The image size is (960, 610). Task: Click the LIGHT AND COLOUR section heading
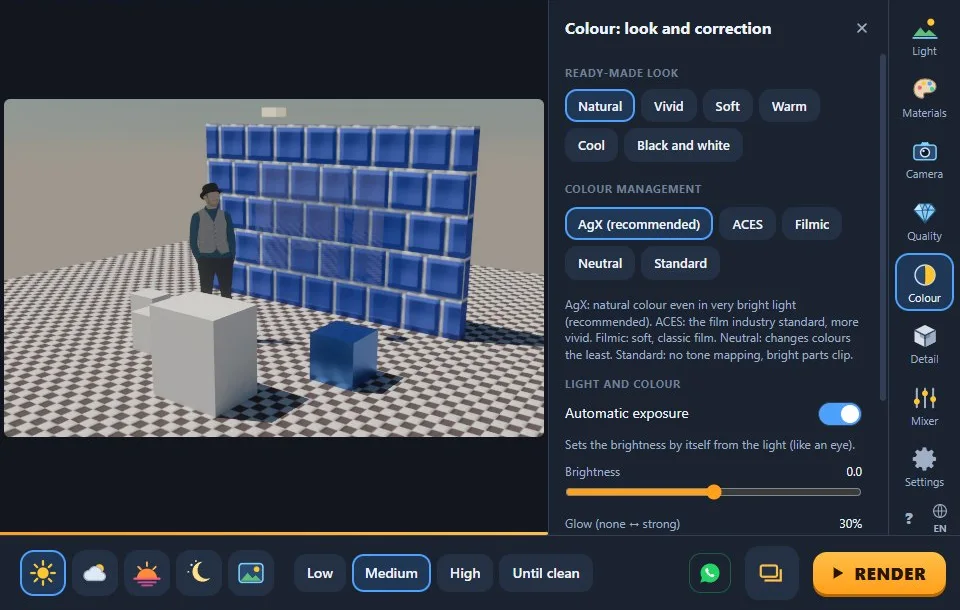(x=622, y=384)
